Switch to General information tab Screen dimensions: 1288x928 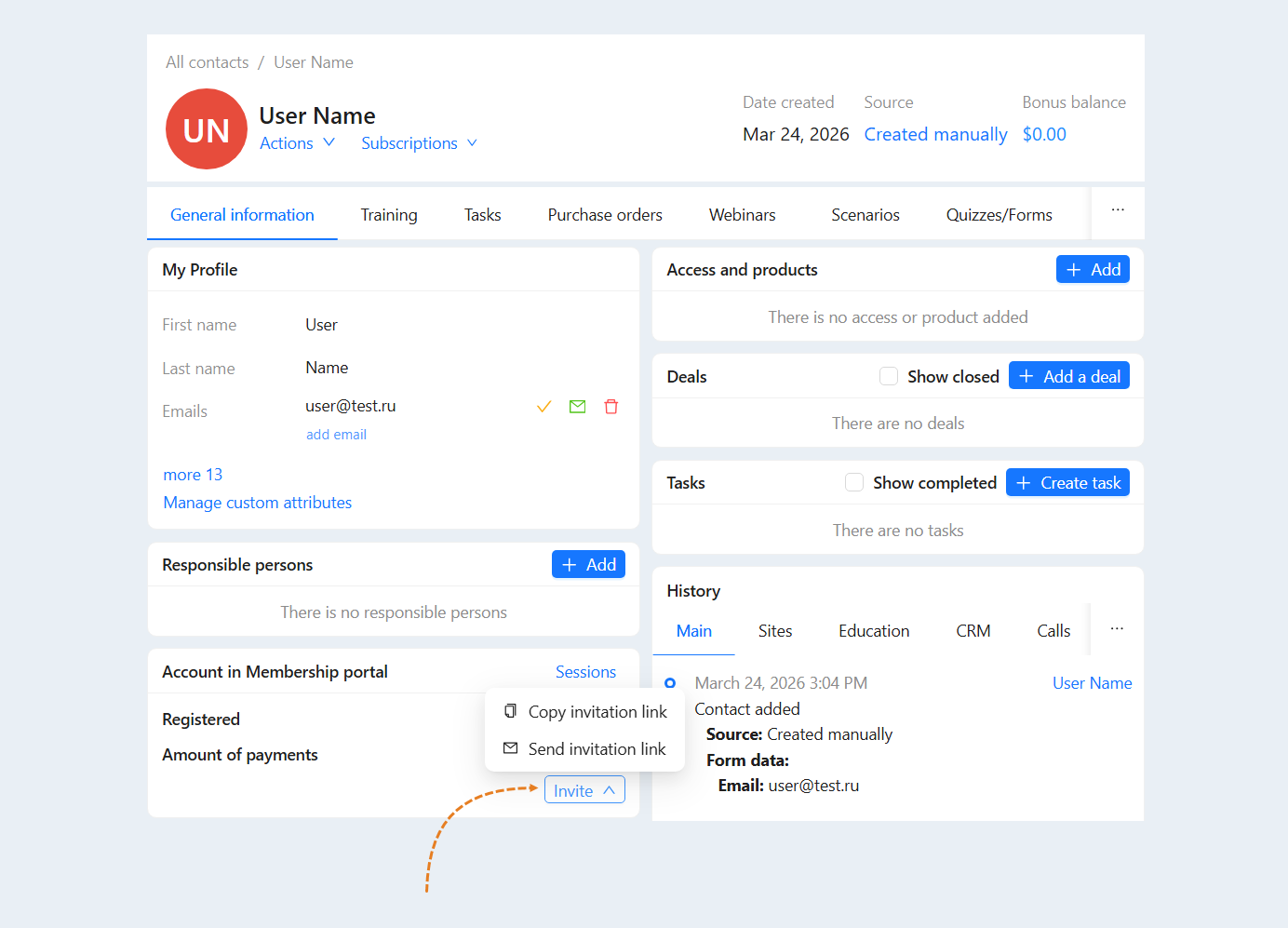242,215
